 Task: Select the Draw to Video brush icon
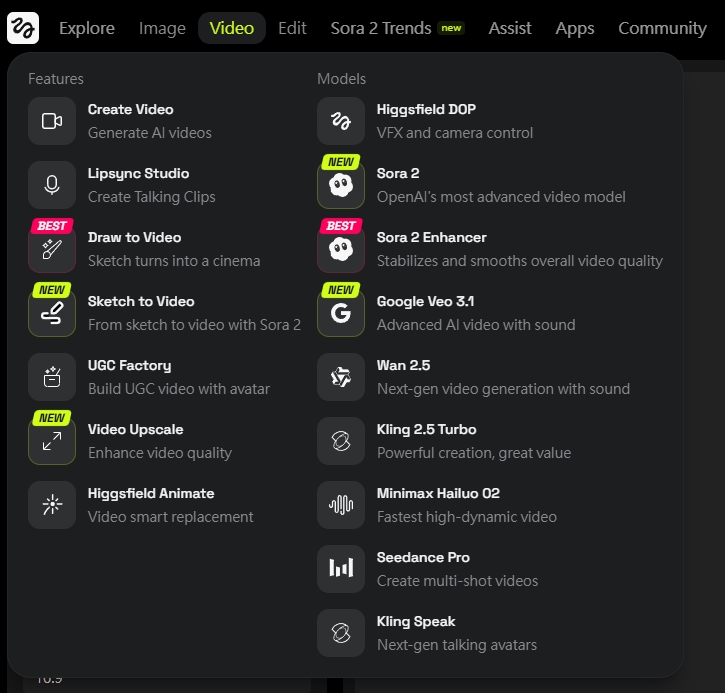coord(52,249)
